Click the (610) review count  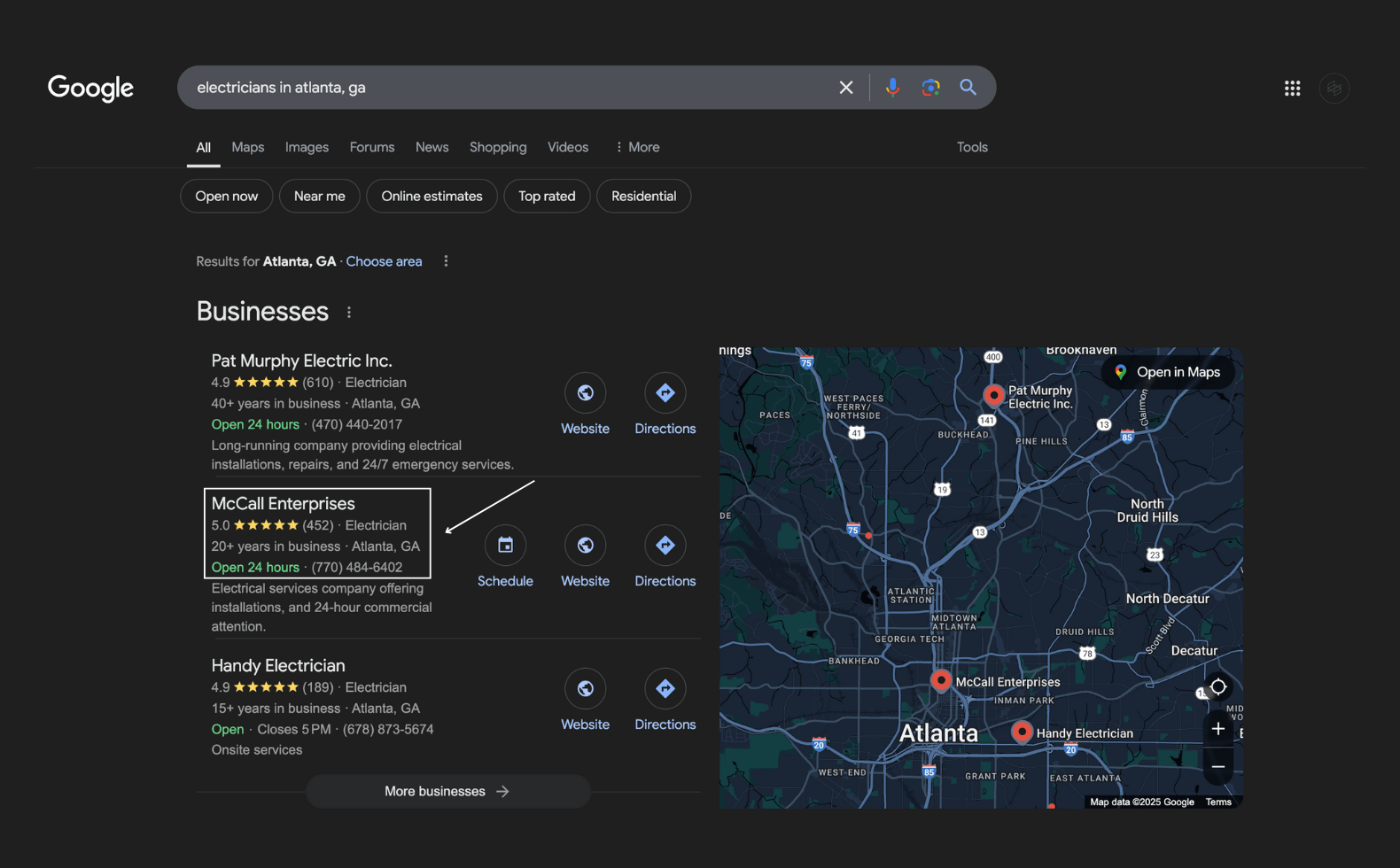click(x=318, y=383)
